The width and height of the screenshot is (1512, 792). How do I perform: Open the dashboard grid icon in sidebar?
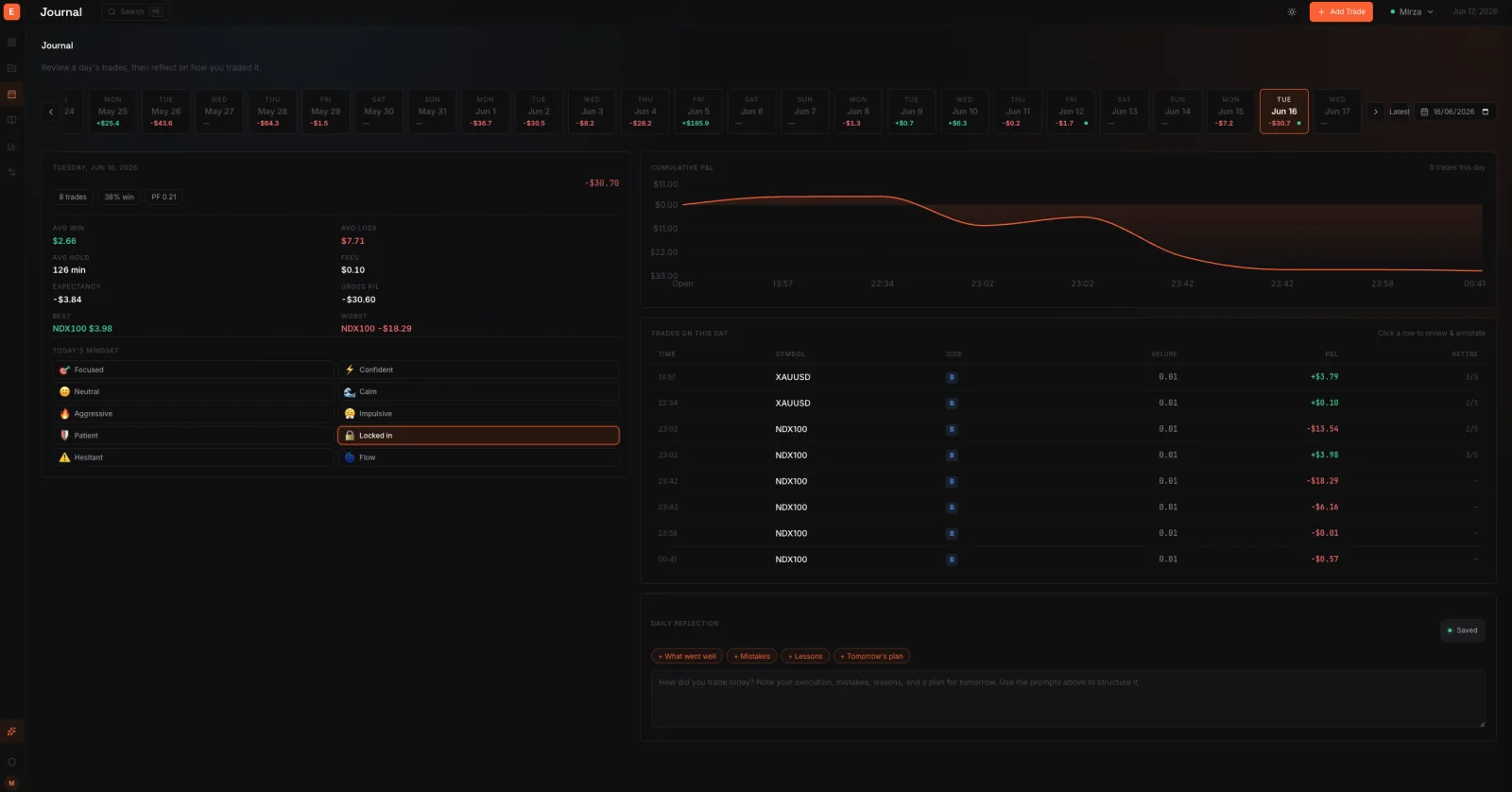11,43
